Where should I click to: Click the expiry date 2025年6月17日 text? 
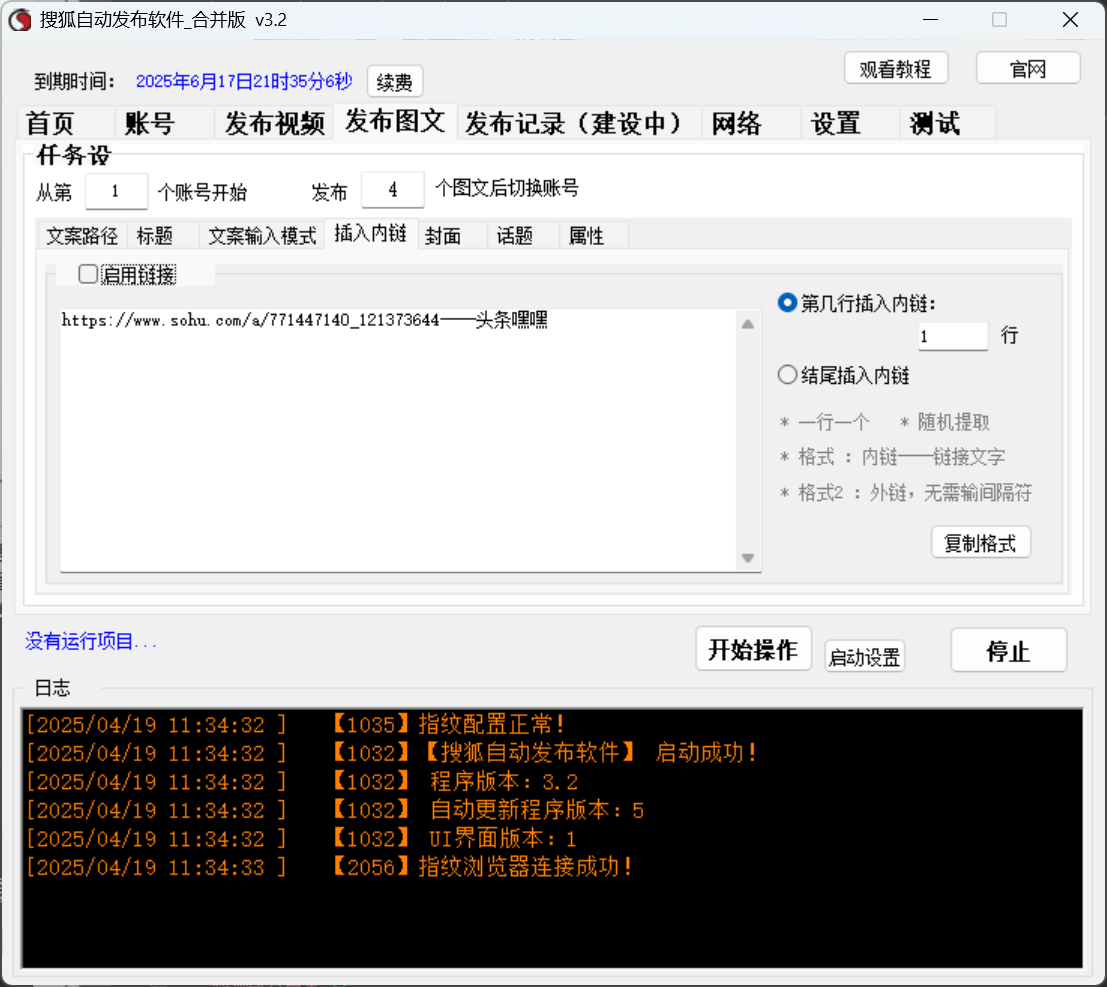(244, 81)
